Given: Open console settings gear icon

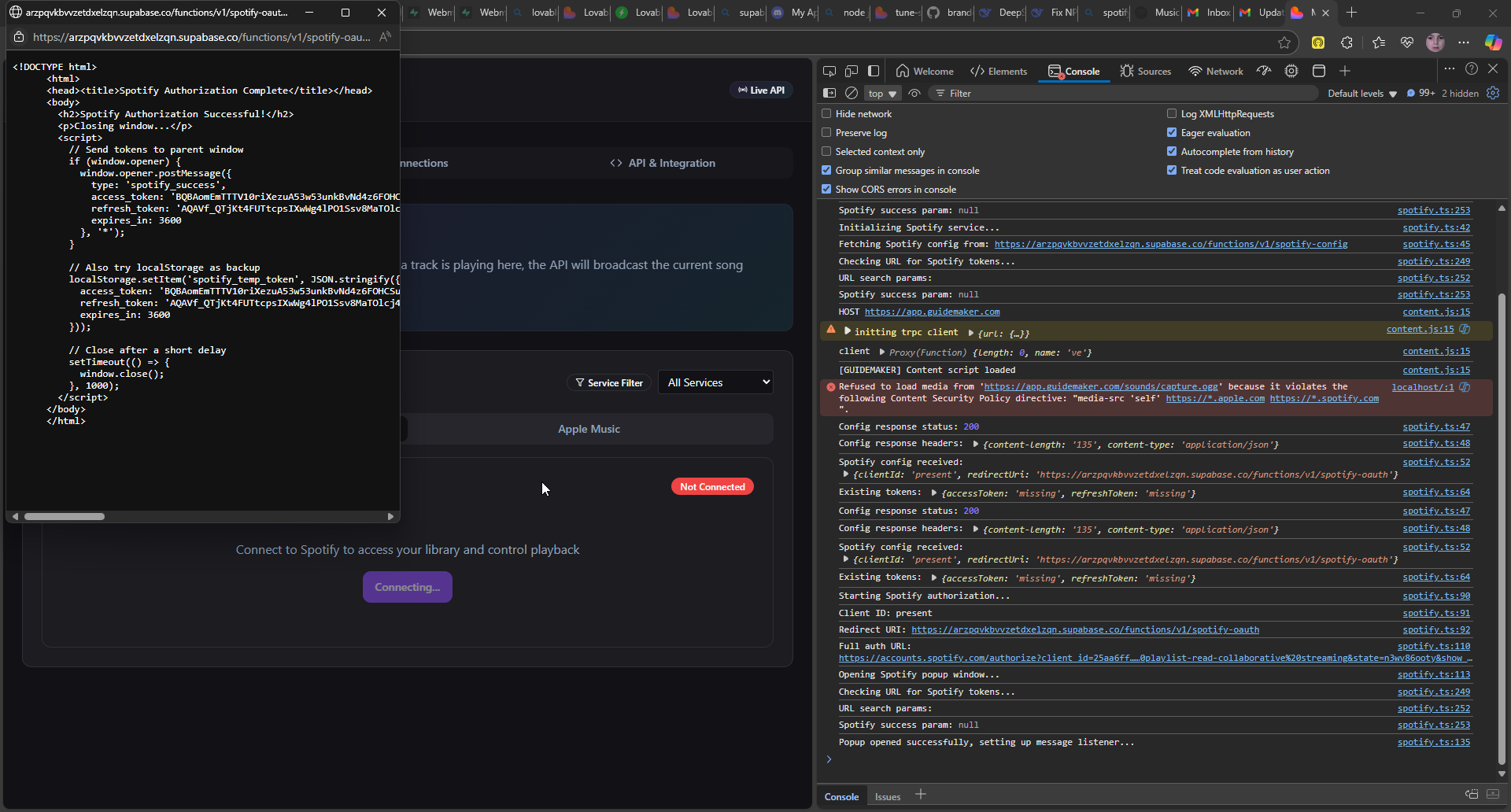Looking at the screenshot, I should (x=1493, y=93).
